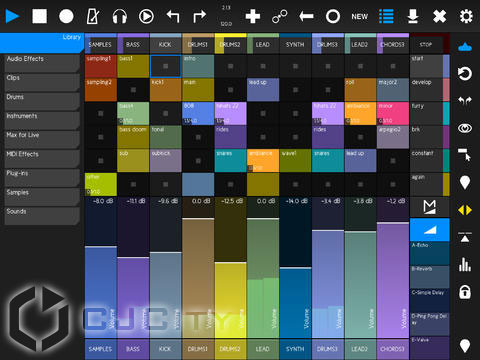Open the Plug-ins library category

[x=42, y=178]
